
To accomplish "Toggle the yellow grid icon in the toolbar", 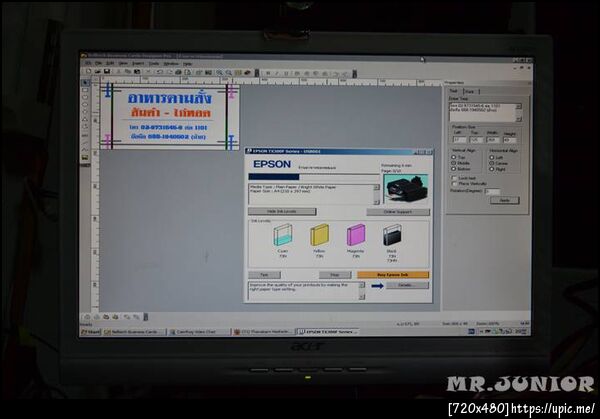I will 238,72.
